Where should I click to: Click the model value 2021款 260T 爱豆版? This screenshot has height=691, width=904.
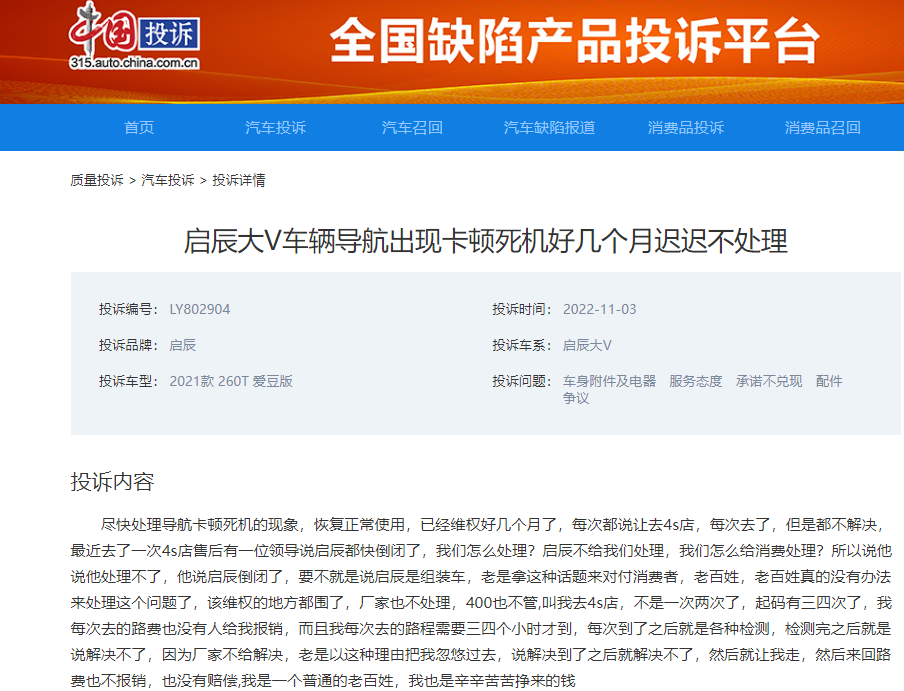pos(231,382)
